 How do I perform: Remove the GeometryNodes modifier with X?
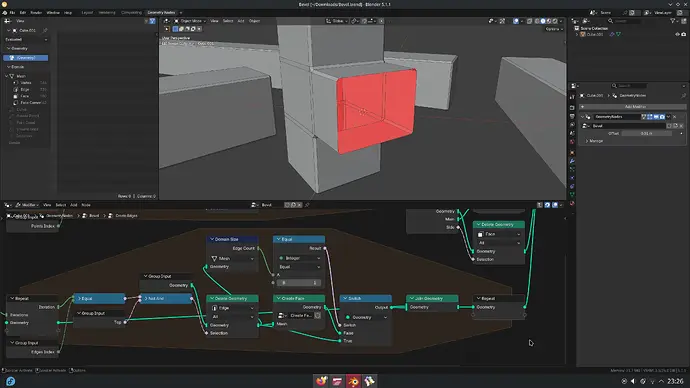click(x=675, y=117)
